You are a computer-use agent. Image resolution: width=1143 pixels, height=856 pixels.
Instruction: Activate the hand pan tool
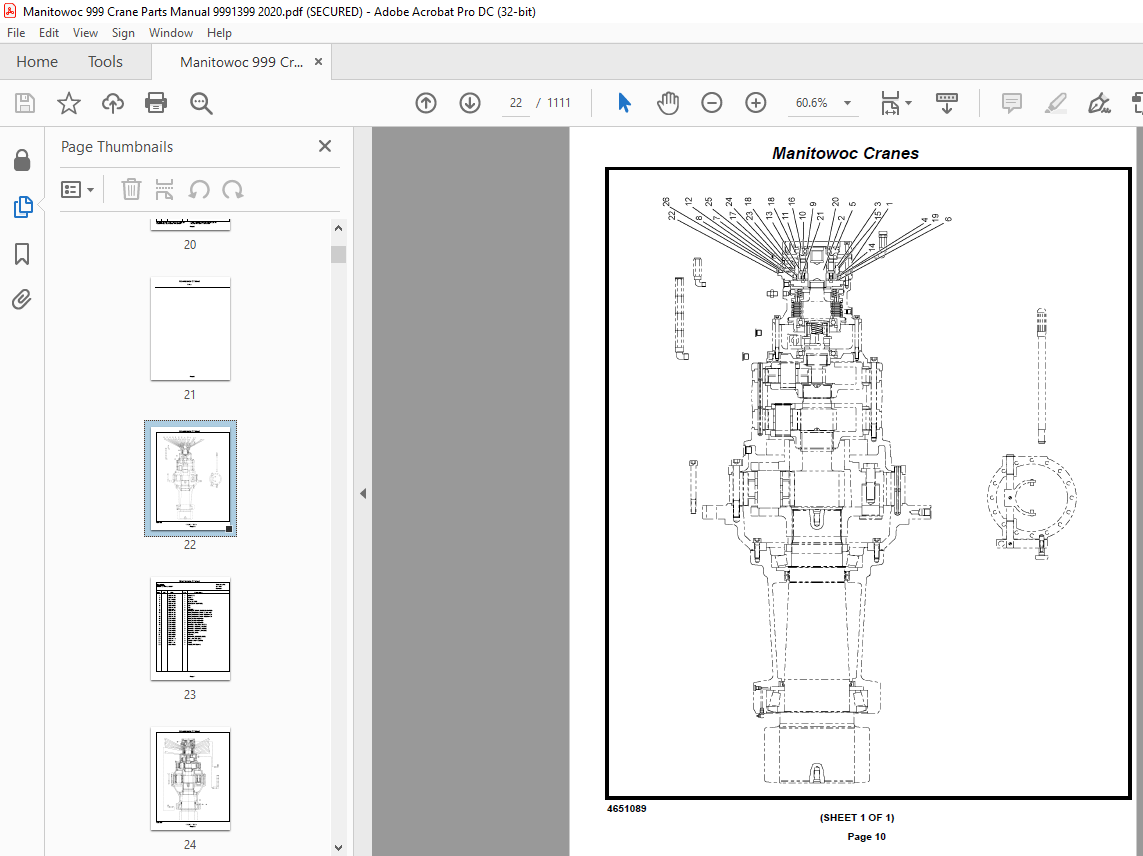(668, 103)
